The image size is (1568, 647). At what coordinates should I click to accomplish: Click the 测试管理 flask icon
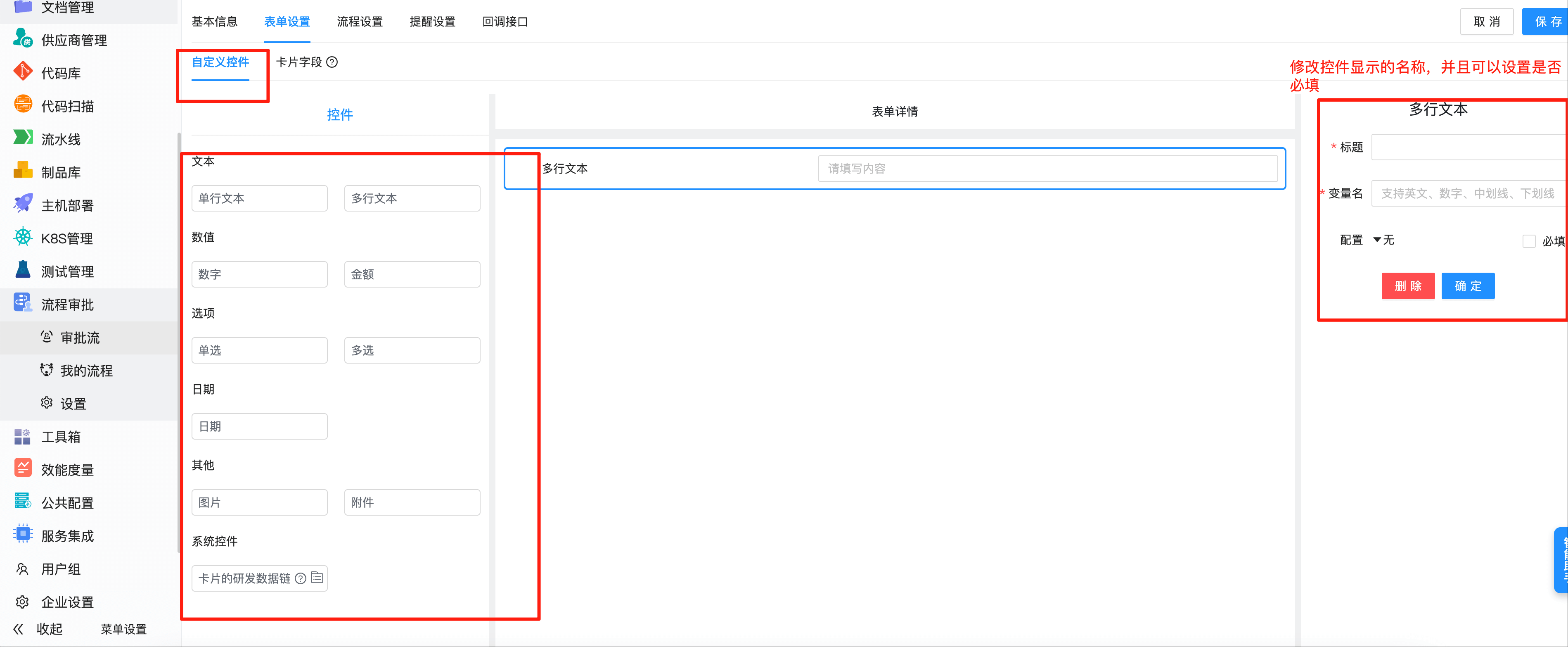click(23, 270)
